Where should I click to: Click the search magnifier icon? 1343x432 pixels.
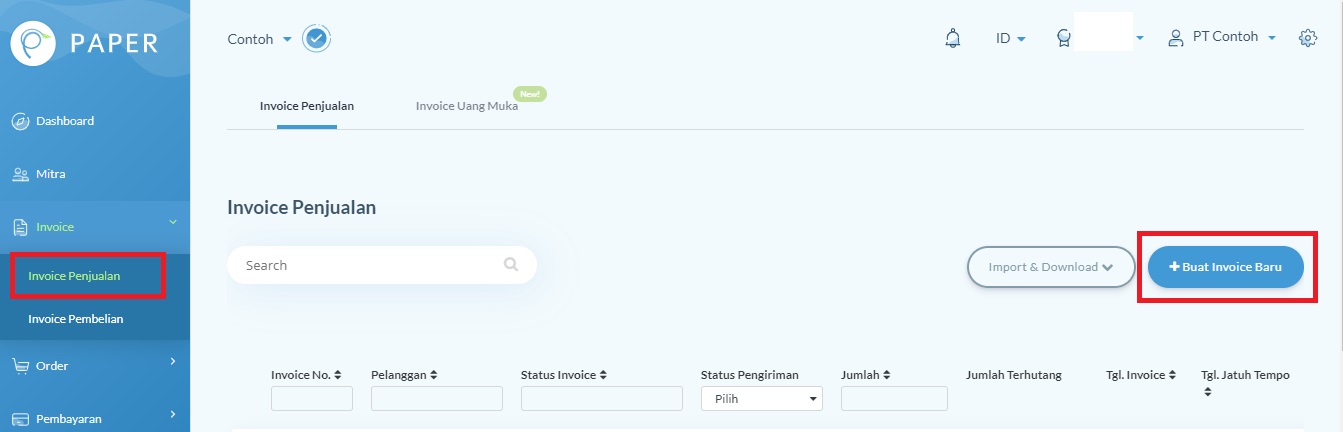point(511,265)
